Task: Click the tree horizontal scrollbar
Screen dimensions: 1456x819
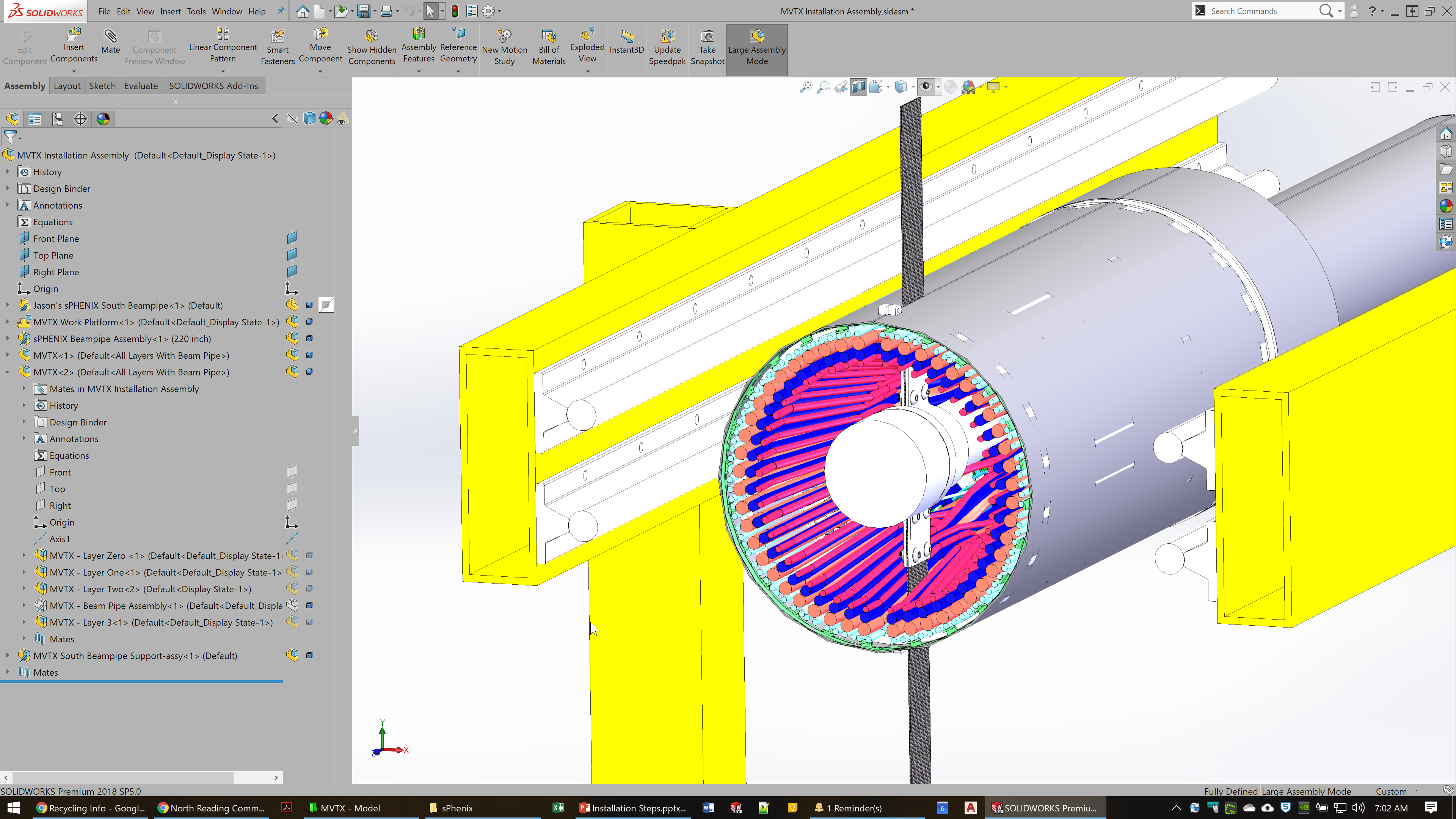Action: click(123, 777)
